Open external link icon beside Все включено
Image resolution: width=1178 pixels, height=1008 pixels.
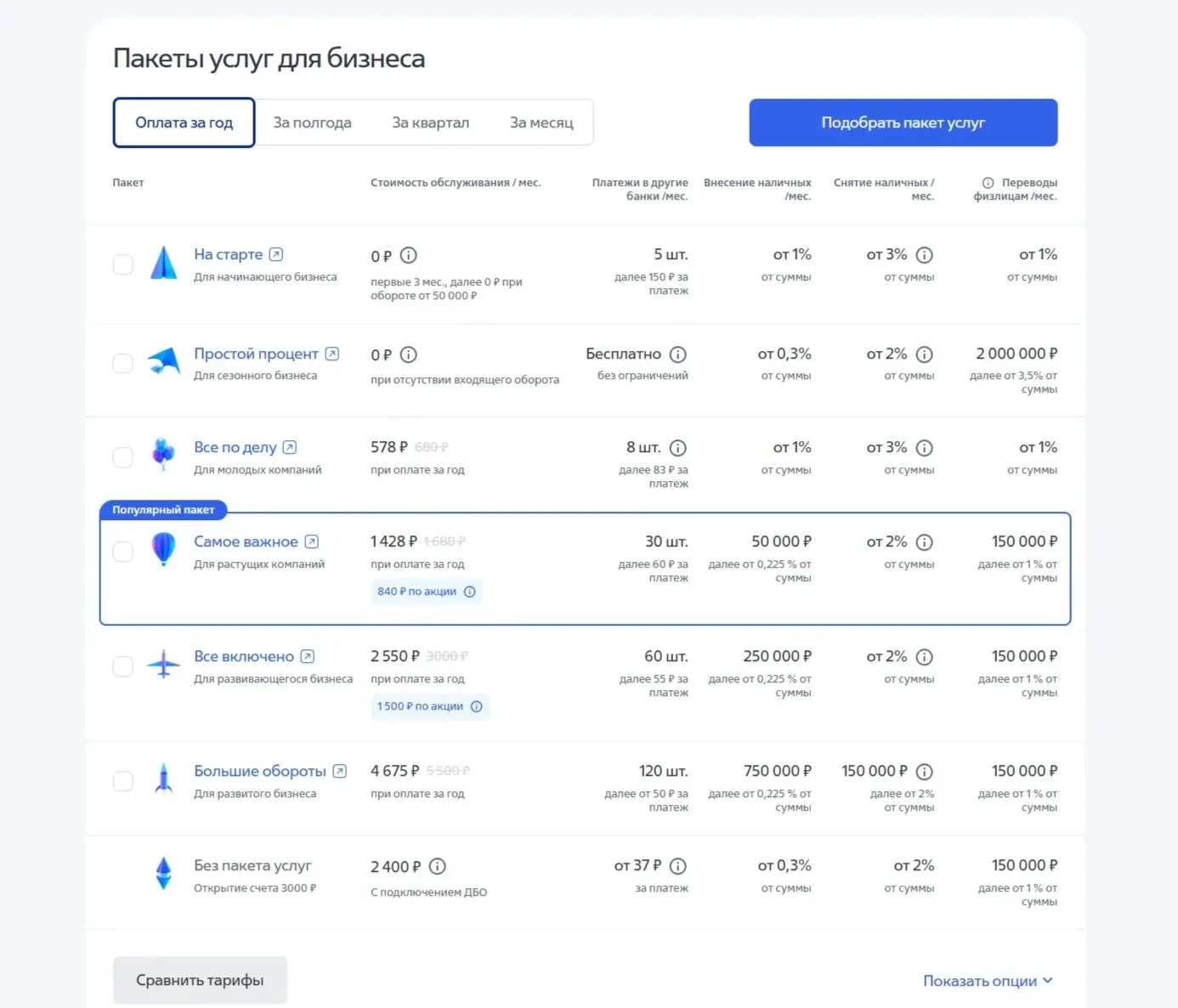click(x=308, y=656)
